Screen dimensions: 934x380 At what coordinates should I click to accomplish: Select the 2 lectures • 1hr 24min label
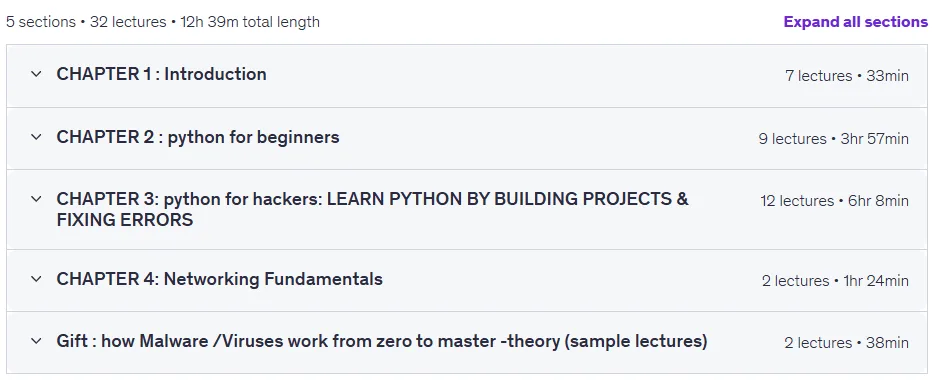pos(835,281)
